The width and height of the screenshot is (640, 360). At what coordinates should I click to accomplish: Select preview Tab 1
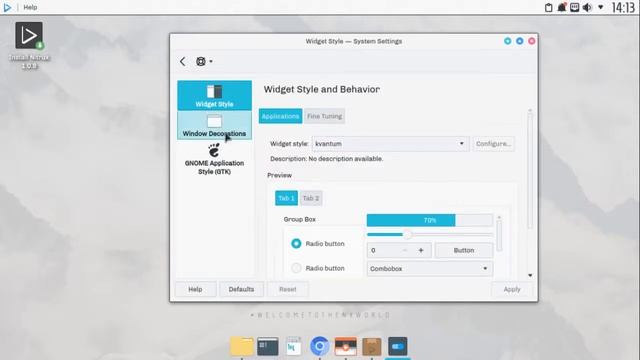click(286, 198)
